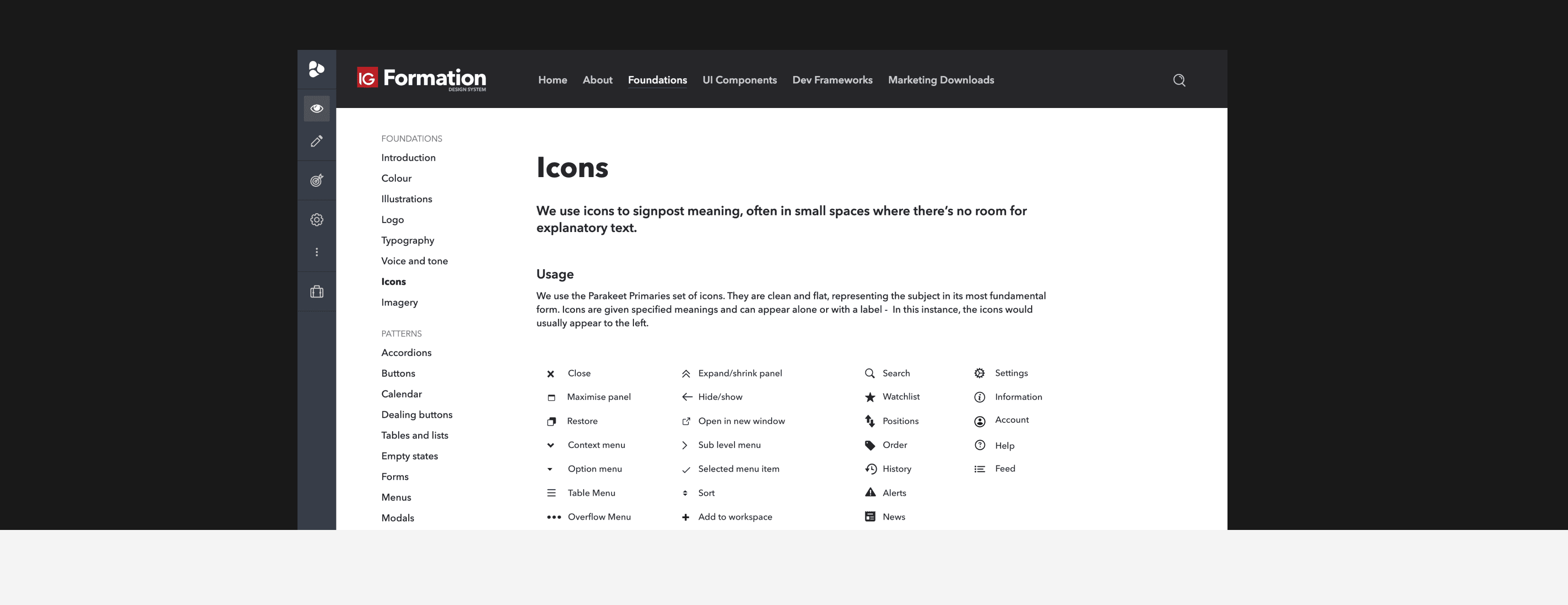This screenshot has height=605, width=1568.
Task: Click the target goal icon in sidebar
Action: [x=317, y=180]
